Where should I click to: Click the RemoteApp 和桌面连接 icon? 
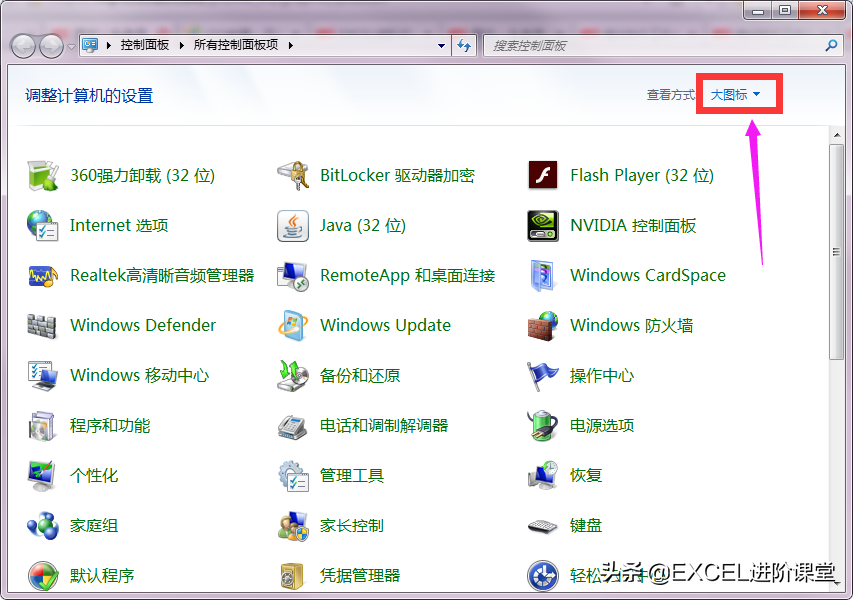point(293,275)
